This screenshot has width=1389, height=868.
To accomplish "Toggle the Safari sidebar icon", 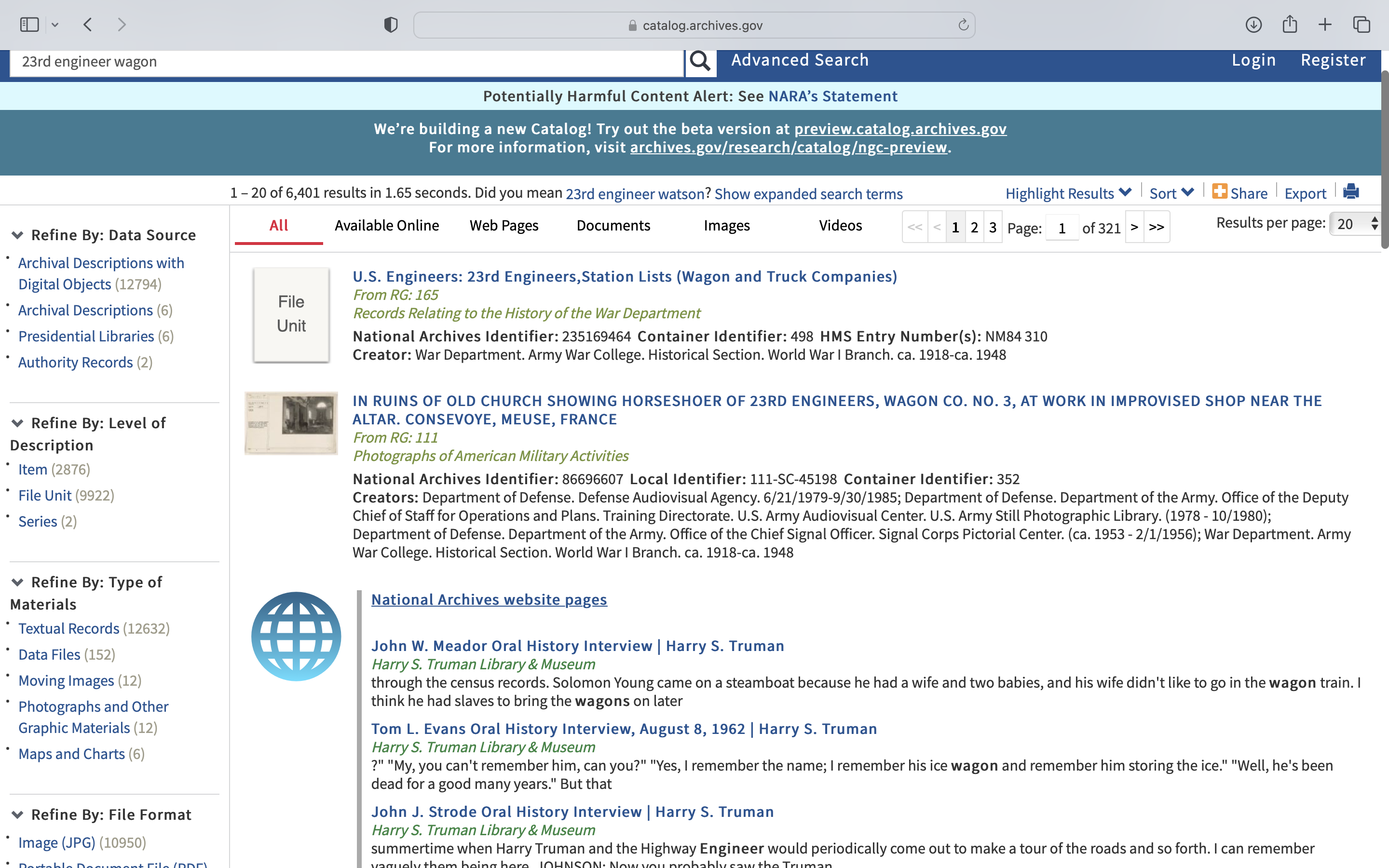I will pyautogui.click(x=29, y=25).
